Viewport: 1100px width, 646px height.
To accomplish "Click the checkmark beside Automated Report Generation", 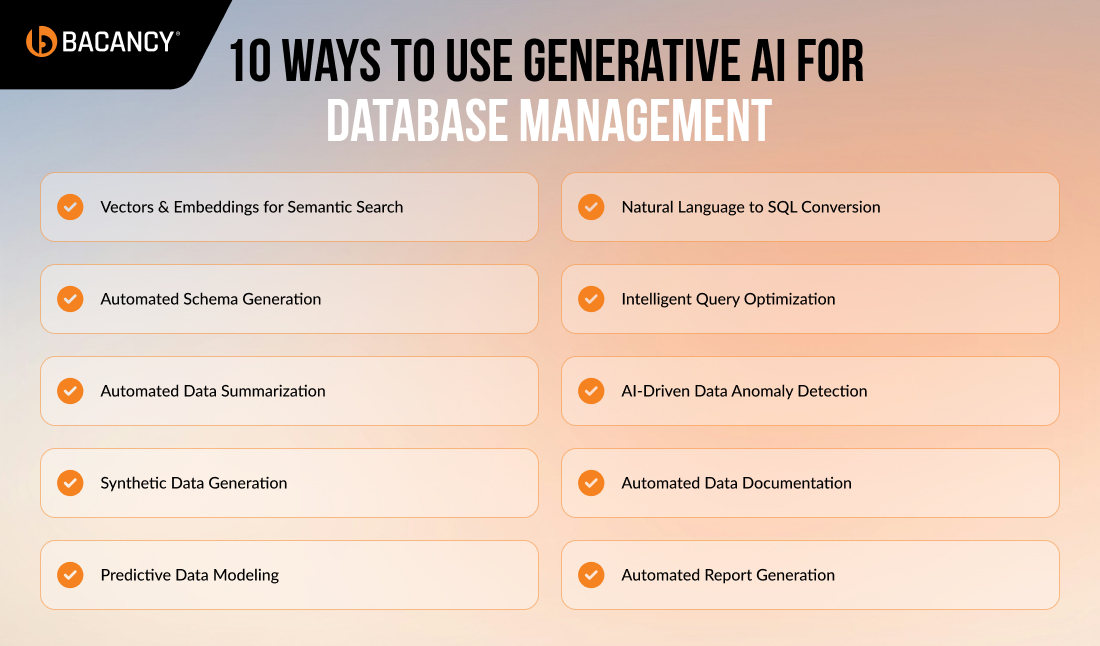I will 591,574.
